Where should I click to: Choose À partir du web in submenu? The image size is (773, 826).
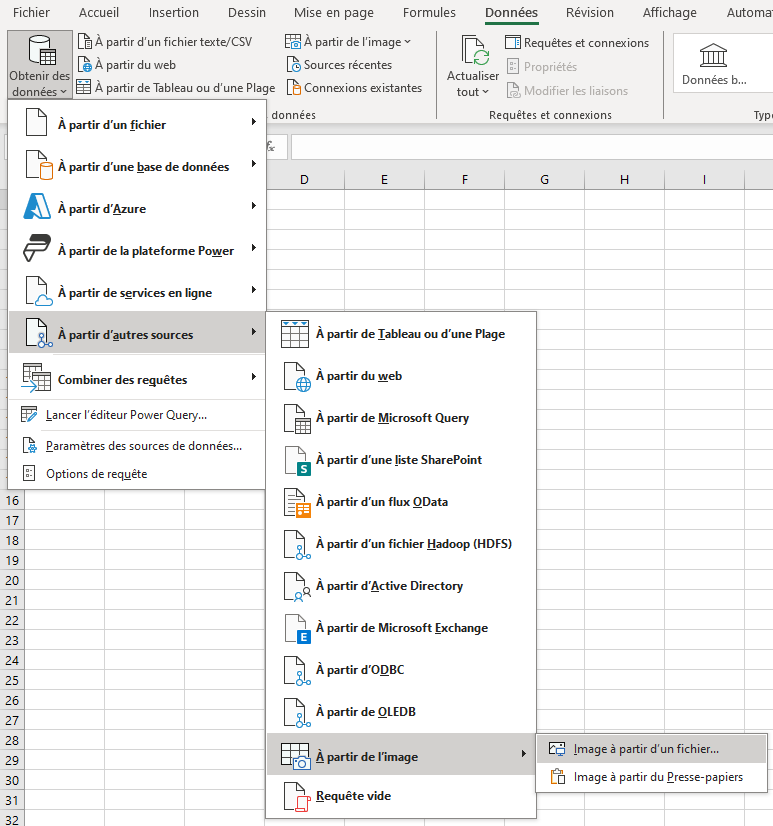click(401, 376)
